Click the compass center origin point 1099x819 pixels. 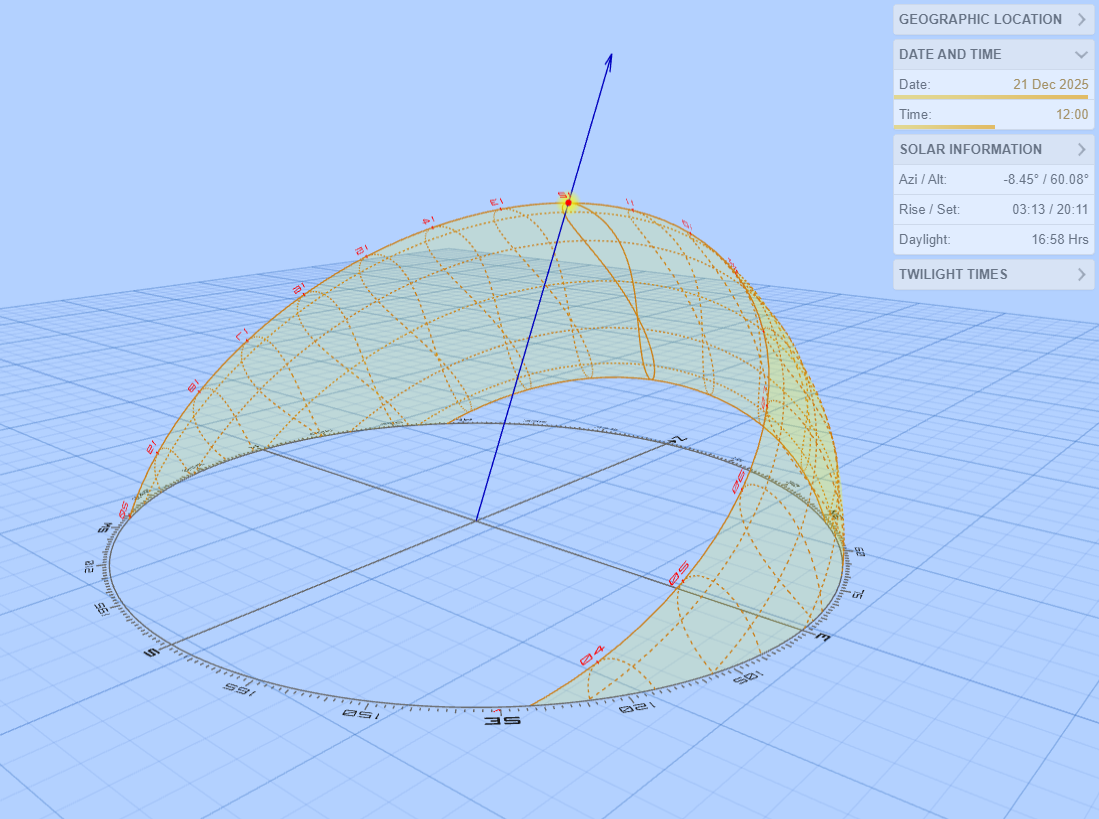click(476, 521)
